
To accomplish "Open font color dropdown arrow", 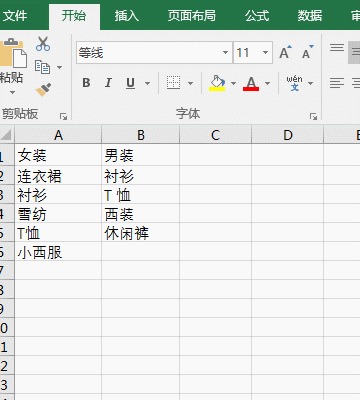I will click(267, 83).
